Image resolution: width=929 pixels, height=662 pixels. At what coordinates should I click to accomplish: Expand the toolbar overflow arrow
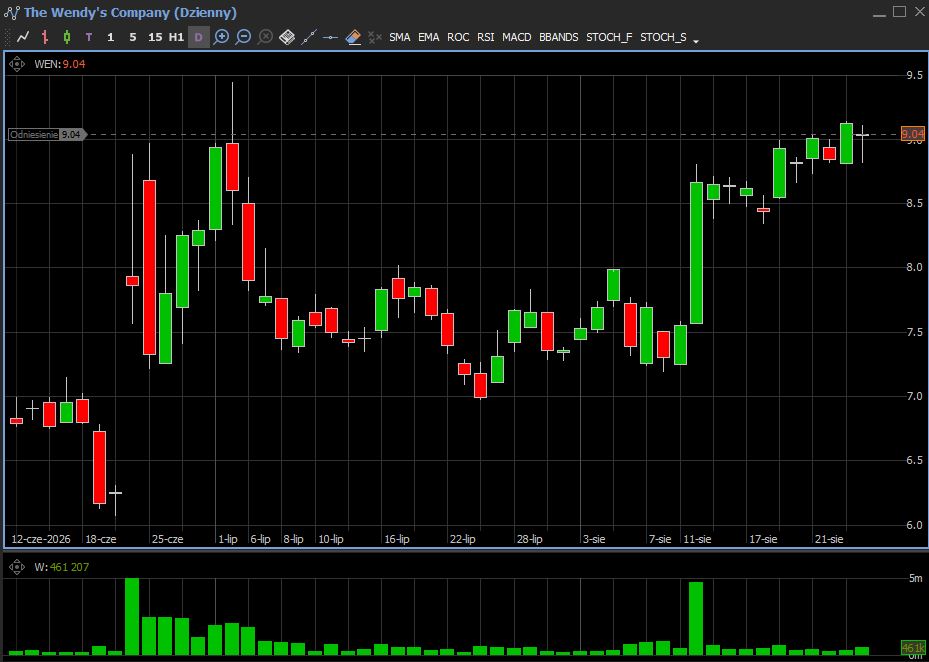[696, 41]
